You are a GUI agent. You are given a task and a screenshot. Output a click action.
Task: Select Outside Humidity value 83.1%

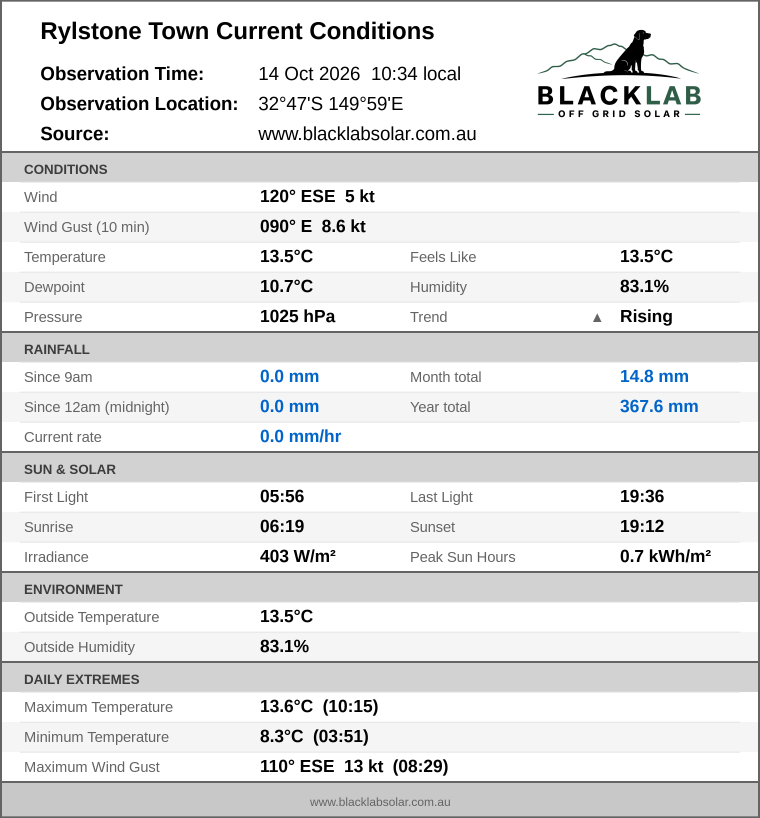coord(284,646)
